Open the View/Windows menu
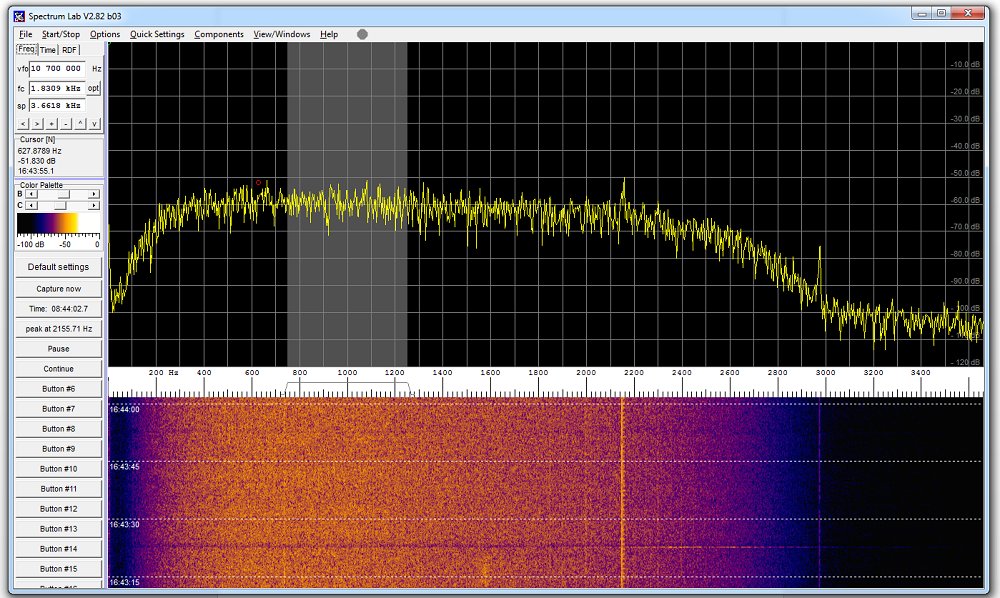Image resolution: width=1000 pixels, height=598 pixels. click(281, 34)
